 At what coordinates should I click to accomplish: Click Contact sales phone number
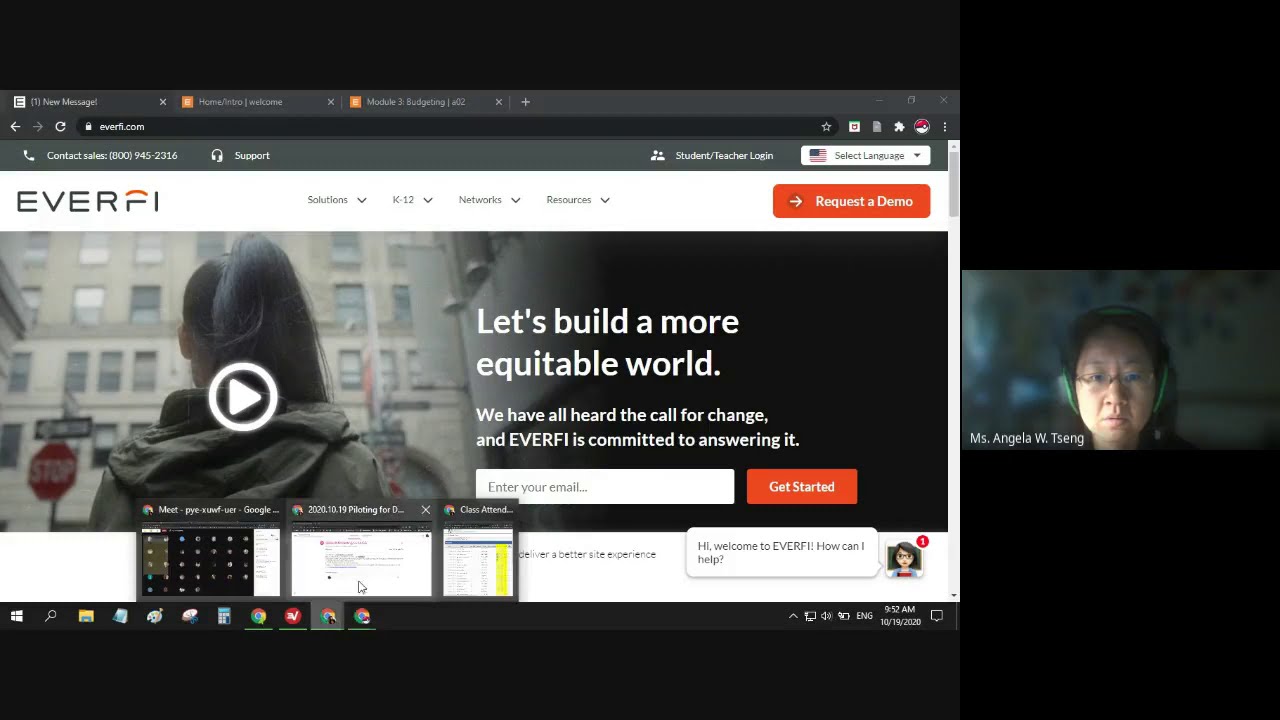coord(112,156)
